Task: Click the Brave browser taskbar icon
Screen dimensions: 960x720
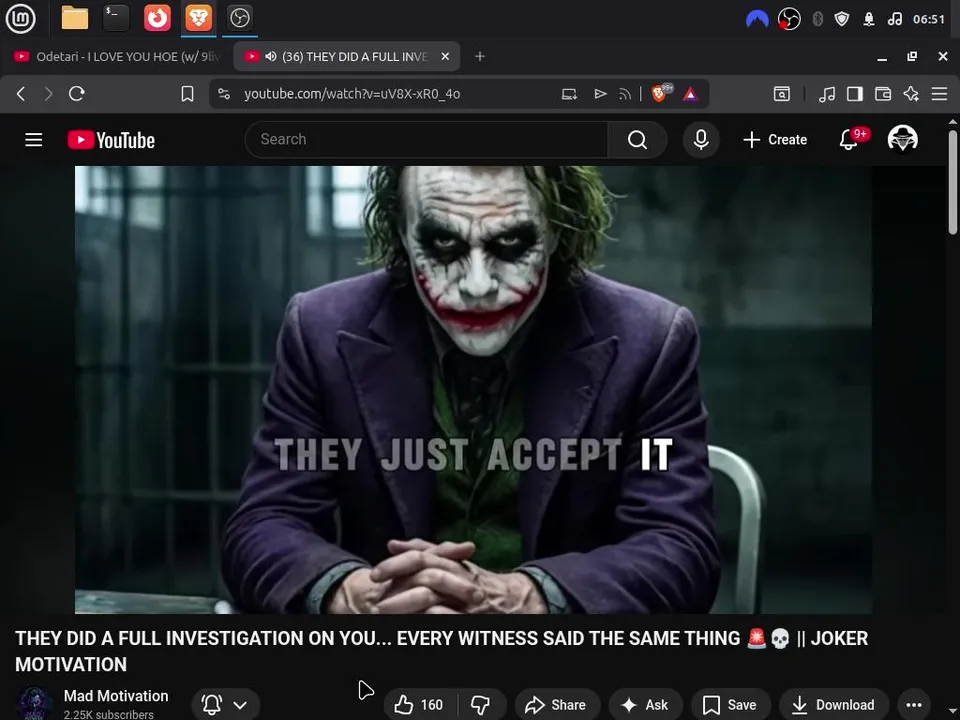Action: 198,18
